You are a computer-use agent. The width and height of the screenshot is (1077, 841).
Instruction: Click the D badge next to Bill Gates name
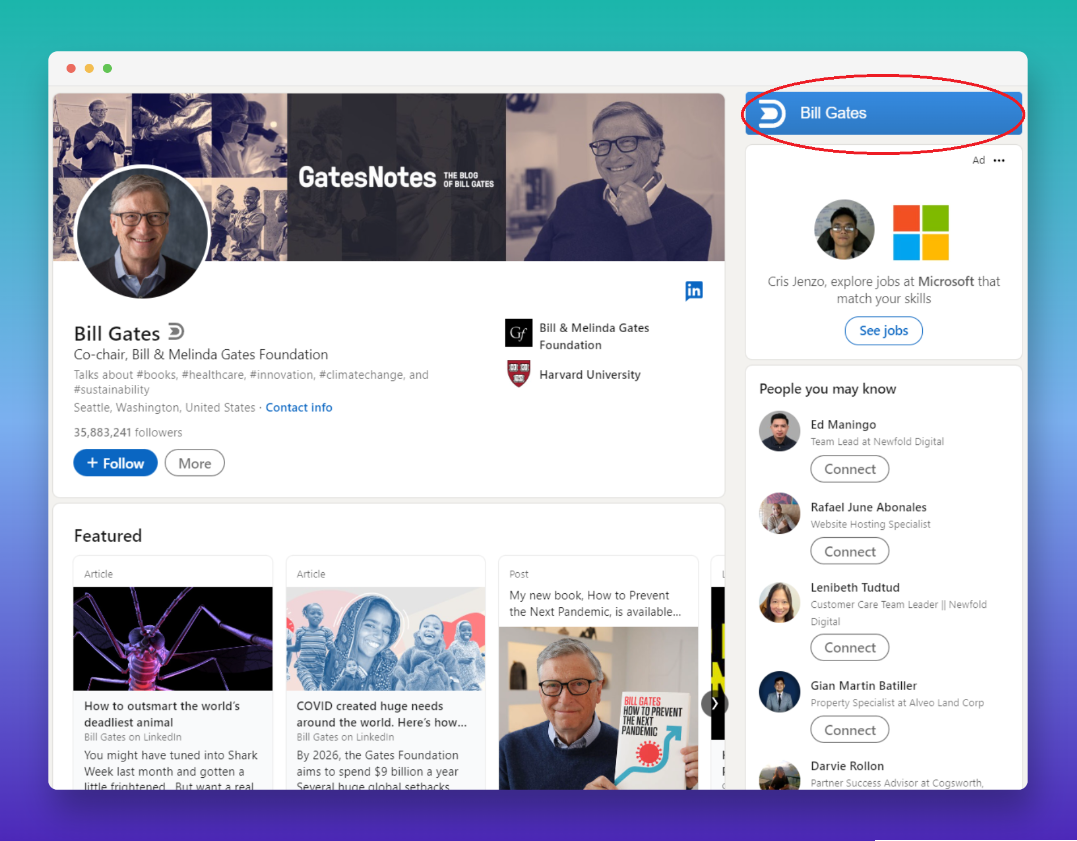point(176,332)
